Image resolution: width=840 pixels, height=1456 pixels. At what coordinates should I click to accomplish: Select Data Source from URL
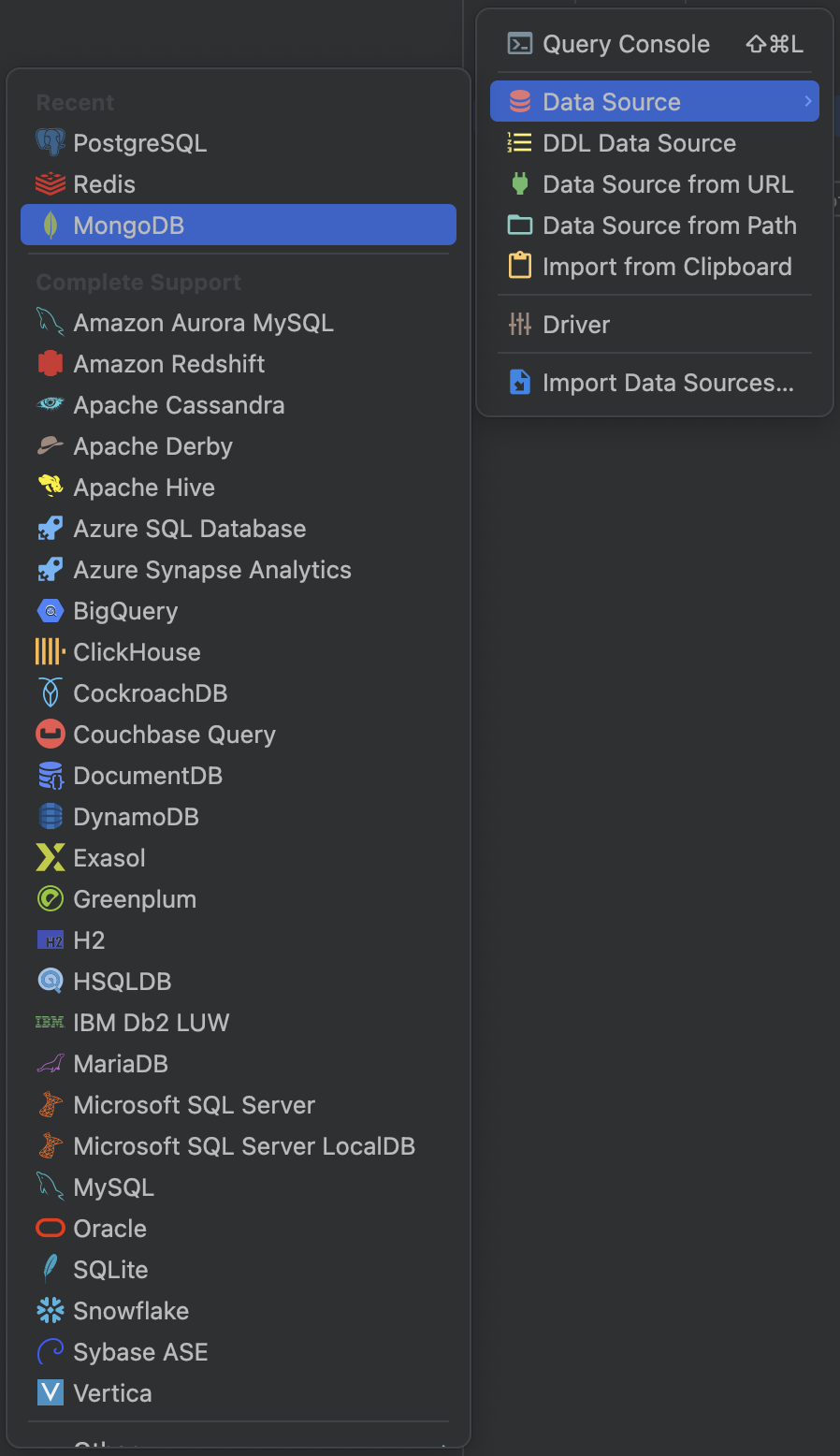pos(667,184)
